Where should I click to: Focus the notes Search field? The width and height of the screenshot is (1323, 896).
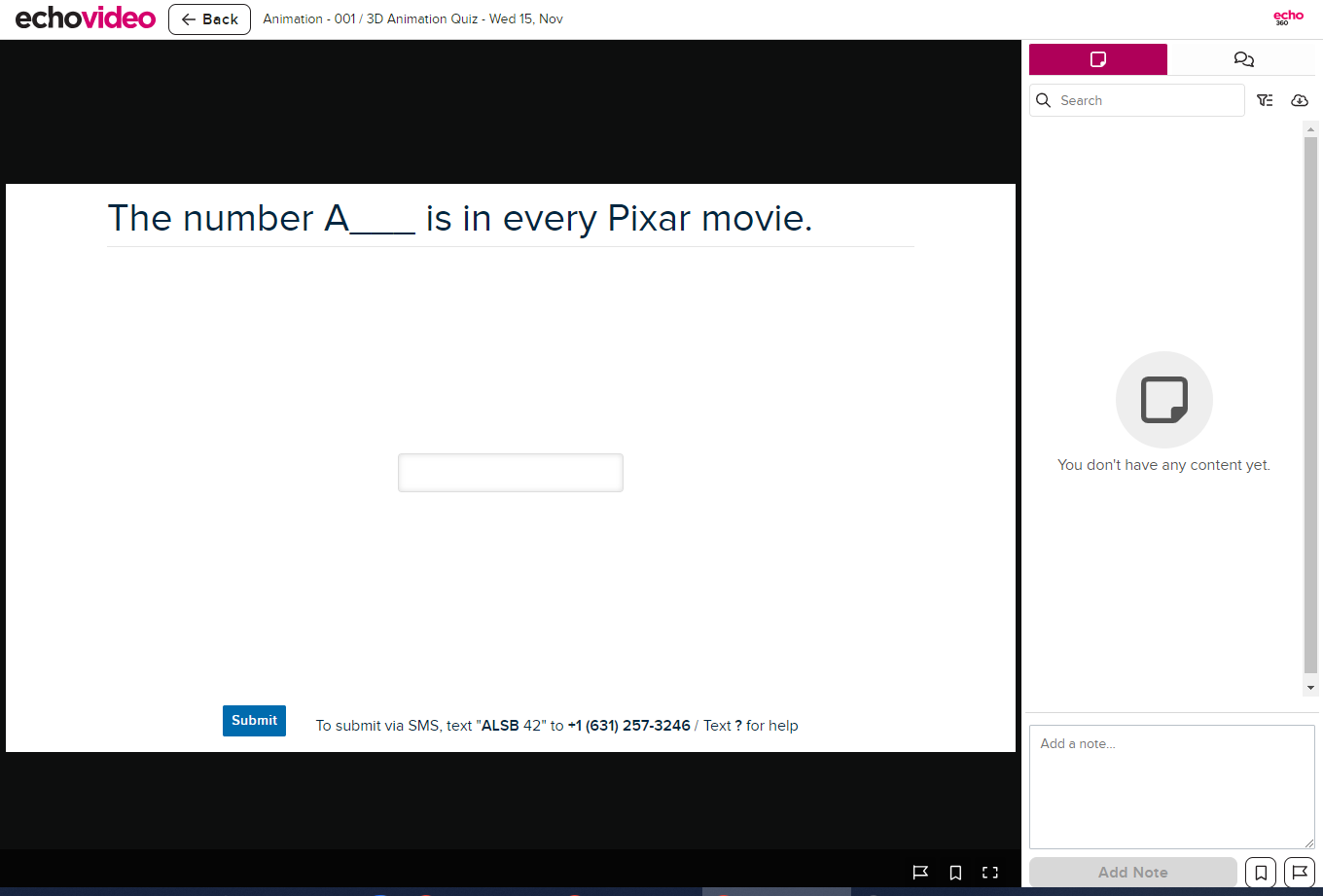(x=1137, y=100)
